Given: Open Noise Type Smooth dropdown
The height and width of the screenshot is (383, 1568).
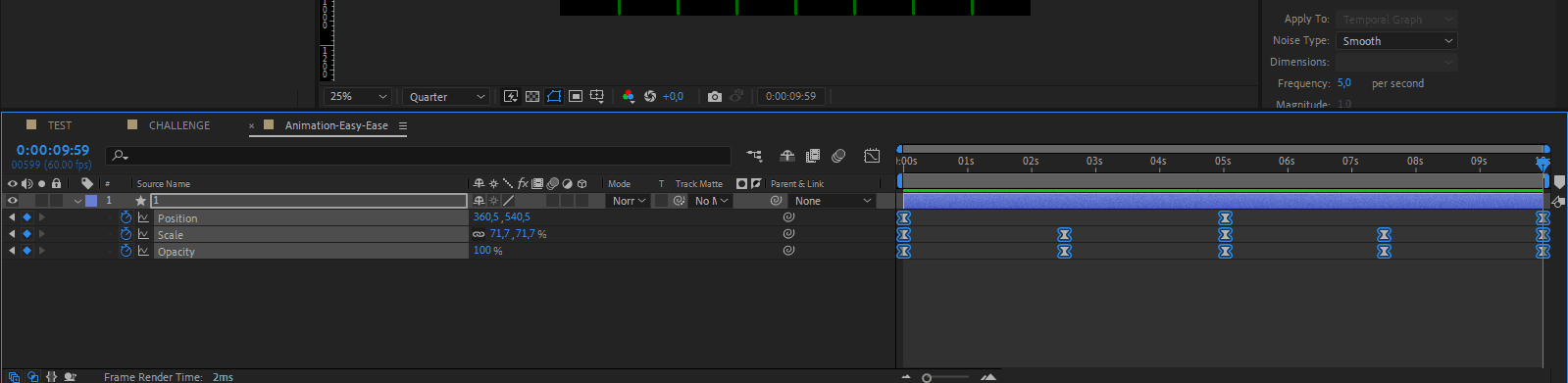Looking at the screenshot, I should (x=1396, y=41).
